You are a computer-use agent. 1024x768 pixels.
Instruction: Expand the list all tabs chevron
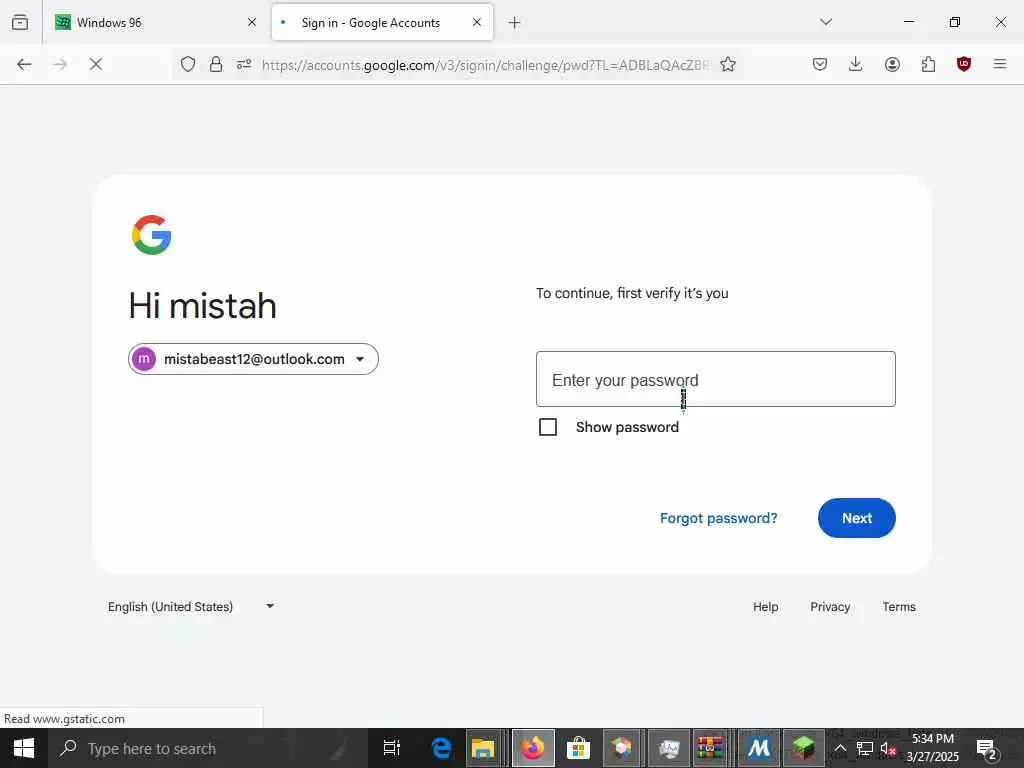pyautogui.click(x=826, y=22)
